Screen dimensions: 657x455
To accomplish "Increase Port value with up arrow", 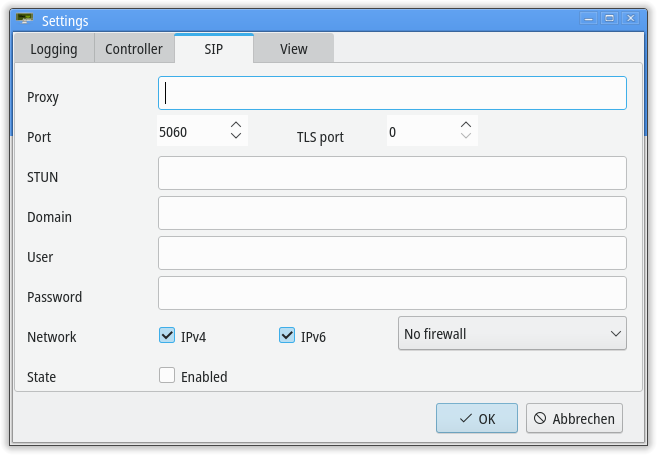I will point(236,125).
